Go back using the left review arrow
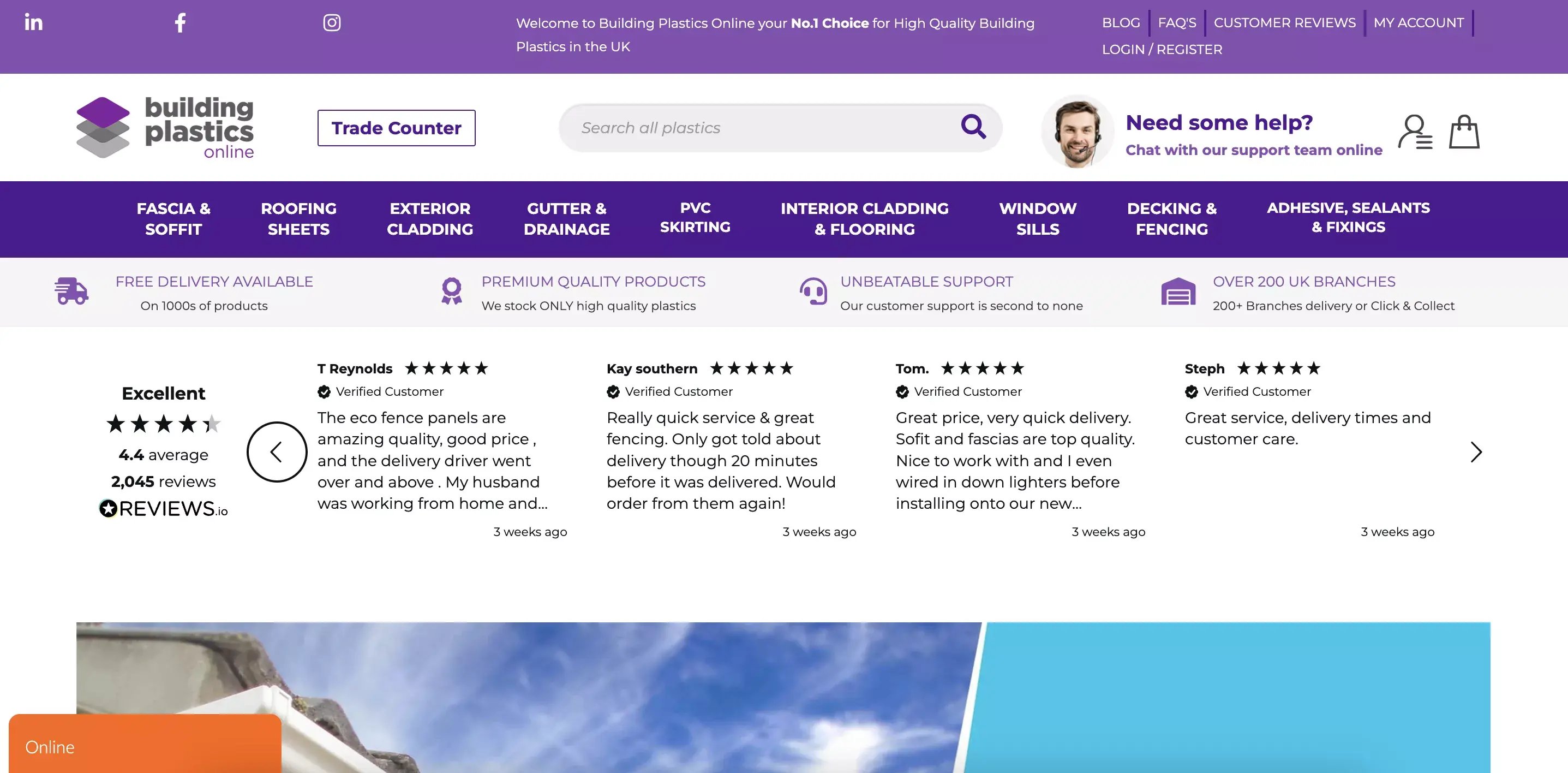Screen dimensions: 1568x773 tap(277, 452)
